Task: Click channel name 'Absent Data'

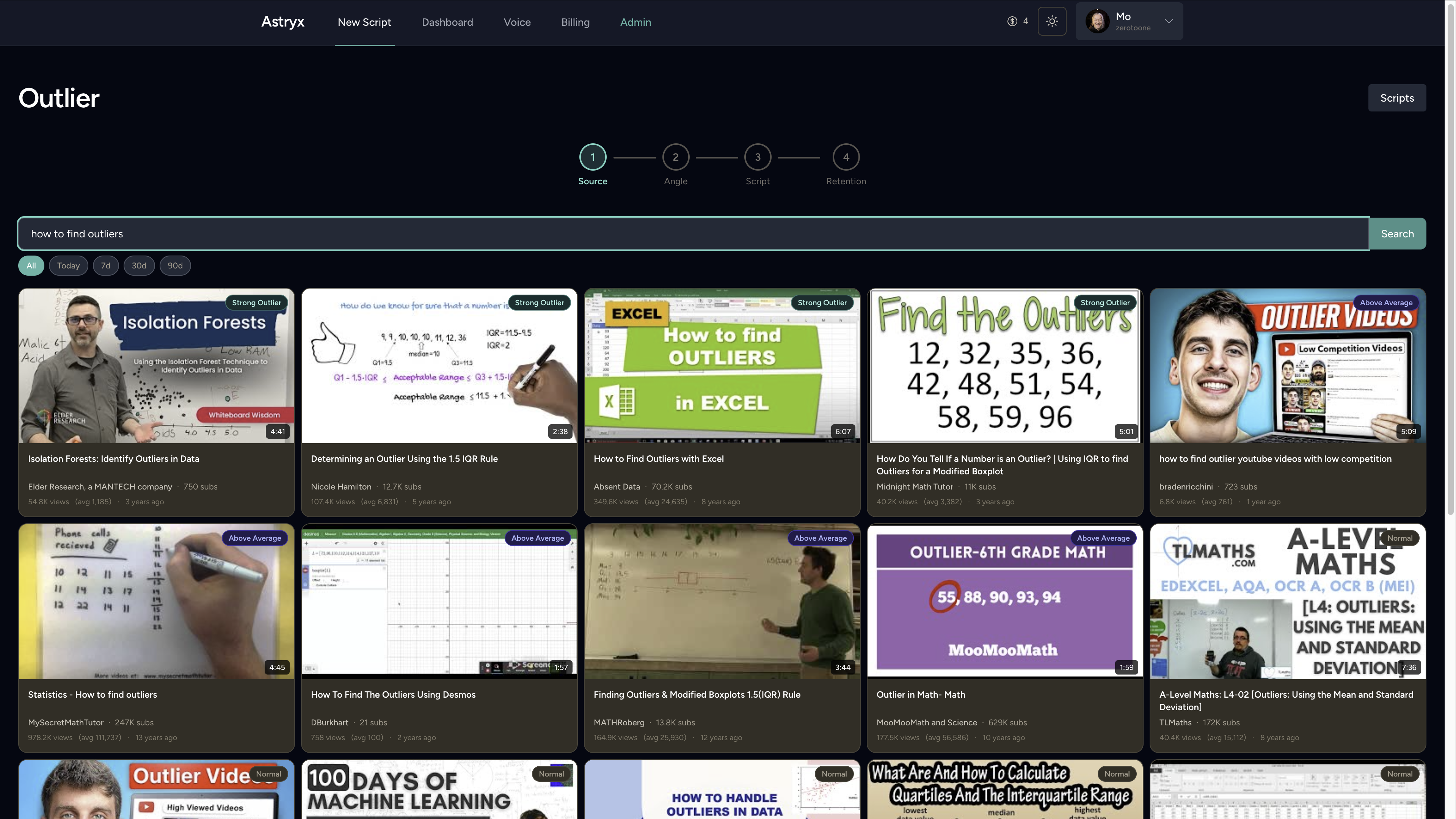Action: click(x=617, y=486)
